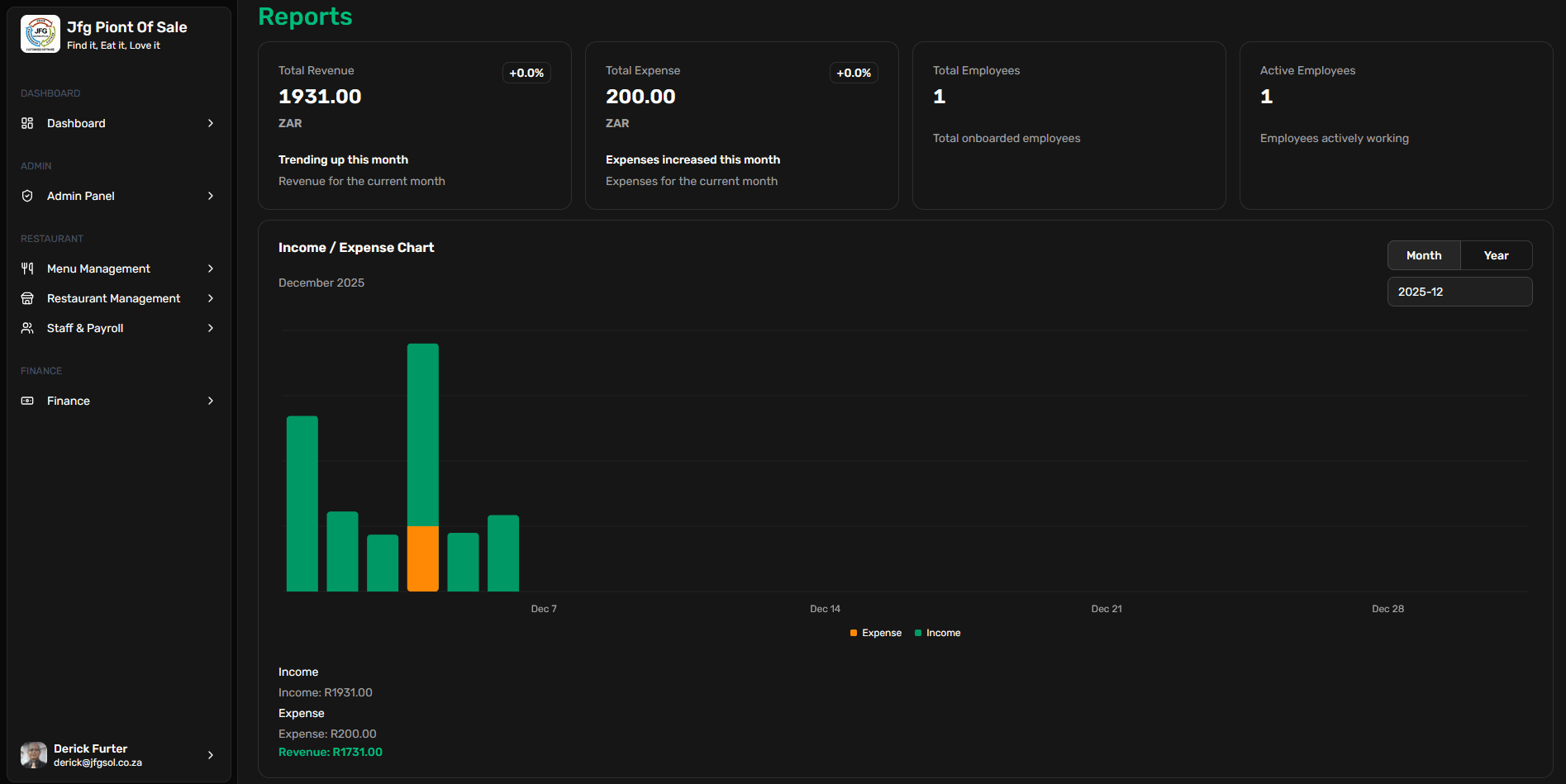Select the Dashboard grid icon in the sidebar
The height and width of the screenshot is (784, 1566).
[27, 123]
